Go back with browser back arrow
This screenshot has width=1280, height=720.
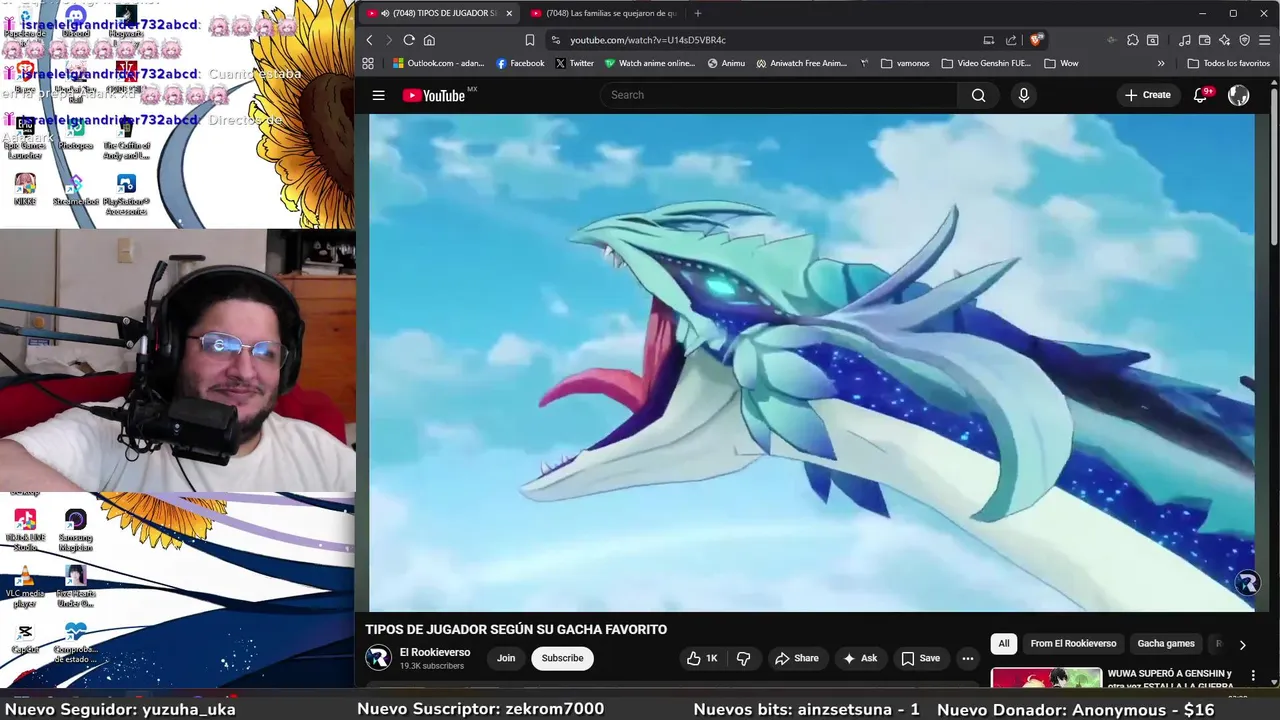point(369,40)
